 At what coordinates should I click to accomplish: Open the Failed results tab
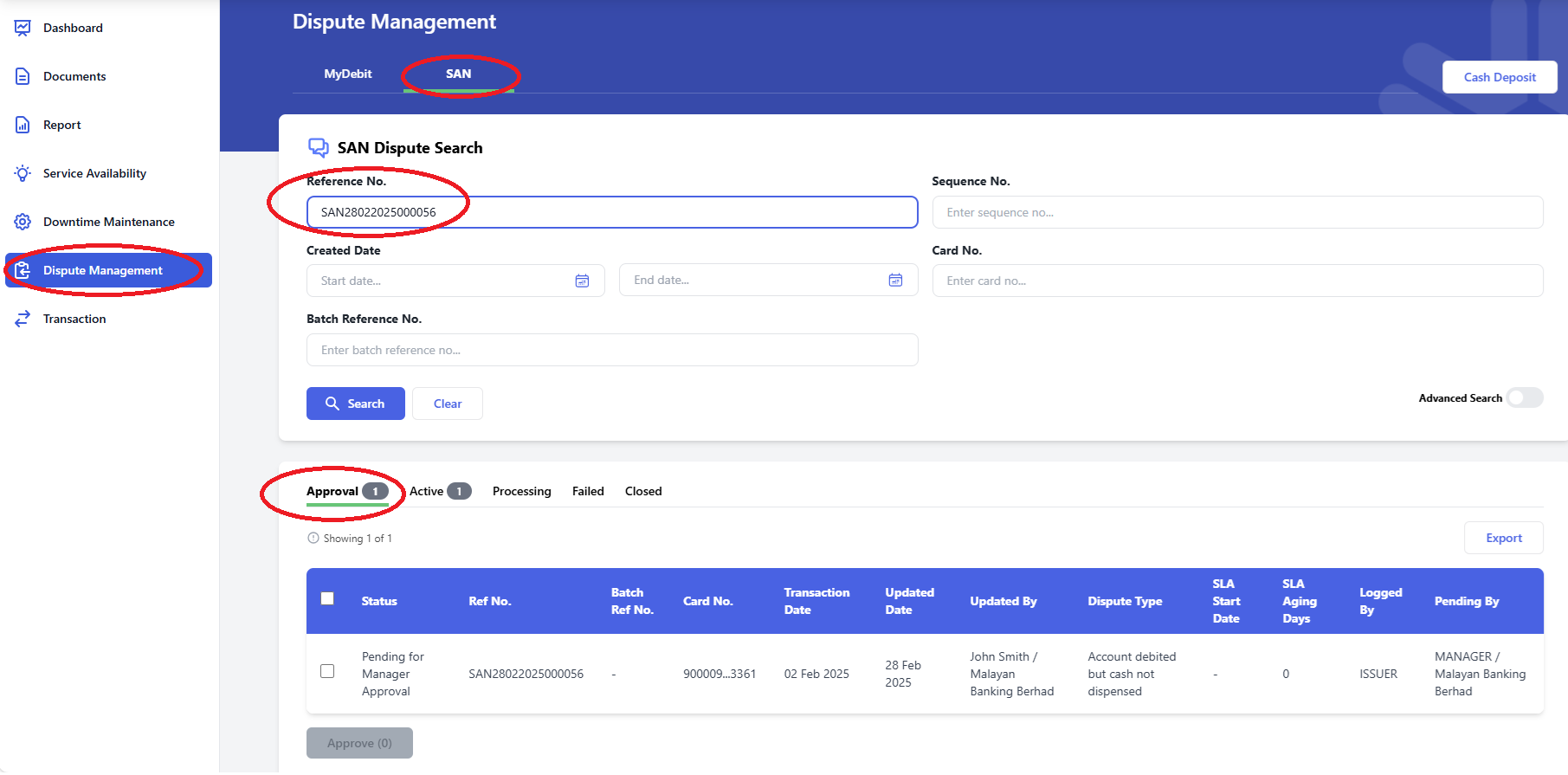[588, 491]
